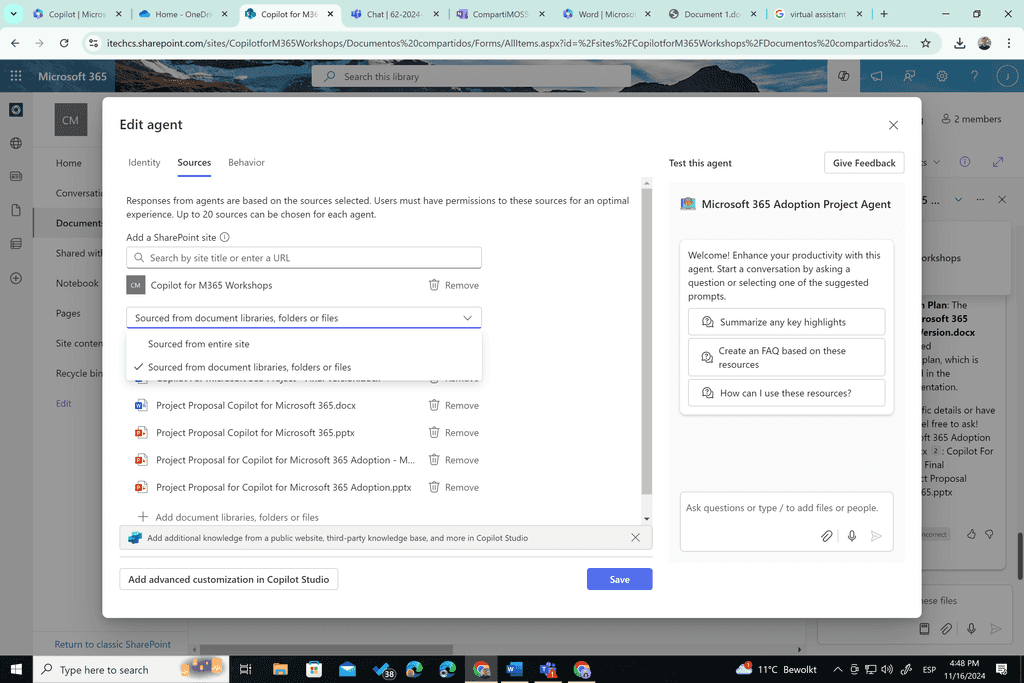The image size is (1024, 683).
Task: Click the Save button
Action: point(619,580)
